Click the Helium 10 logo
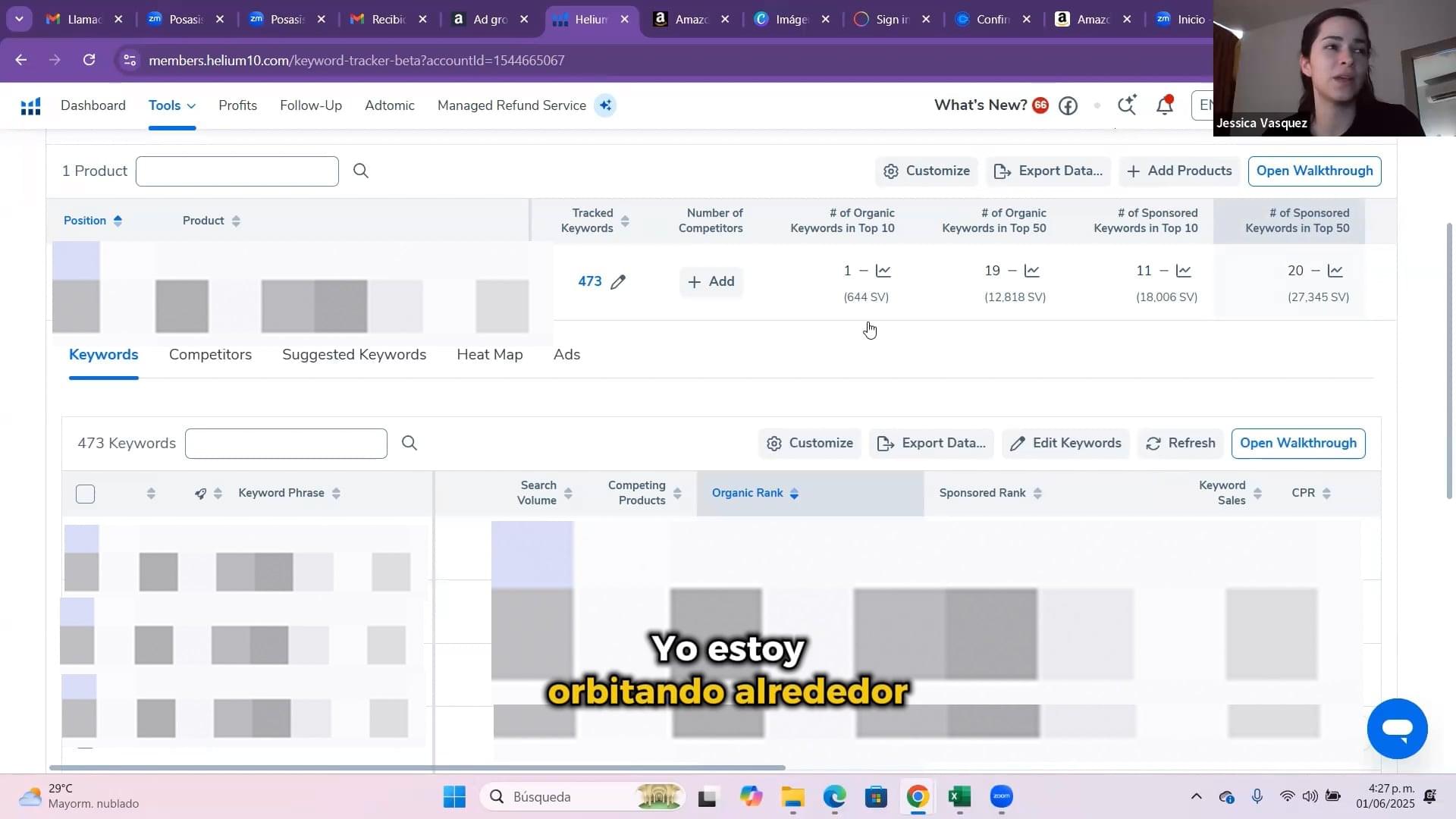This screenshot has width=1456, height=819. coord(30,105)
